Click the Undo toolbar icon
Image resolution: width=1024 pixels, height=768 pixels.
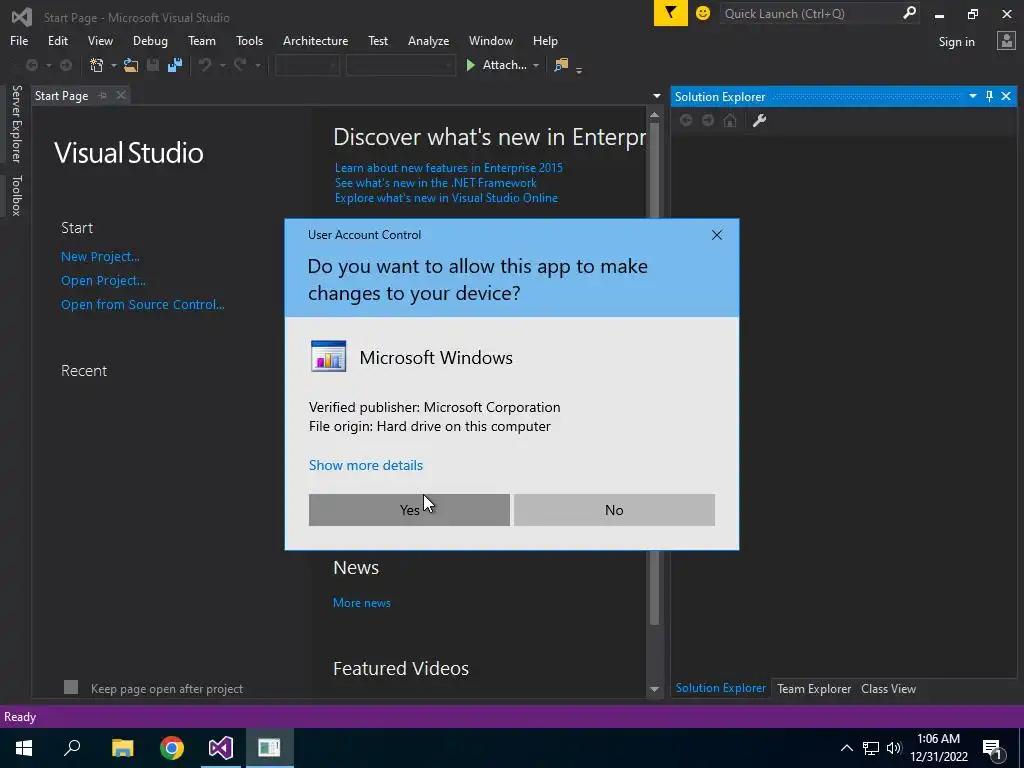click(x=205, y=65)
